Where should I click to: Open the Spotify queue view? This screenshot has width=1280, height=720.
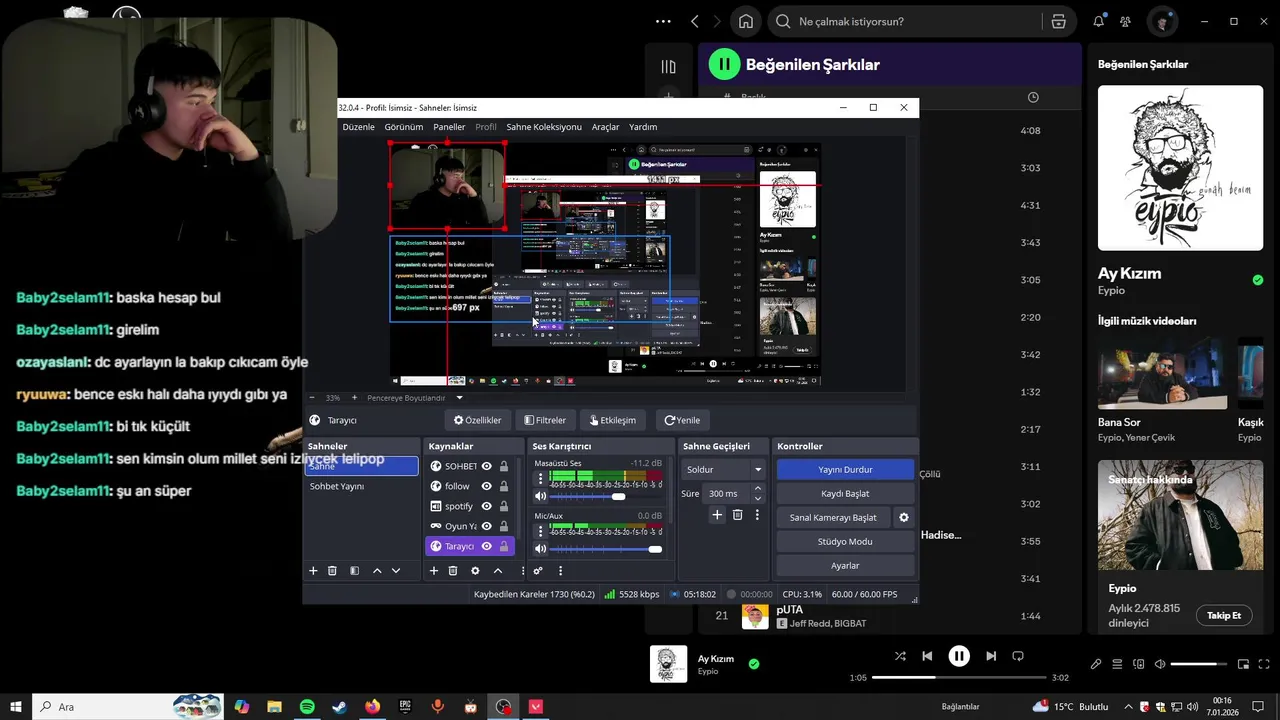click(1117, 664)
